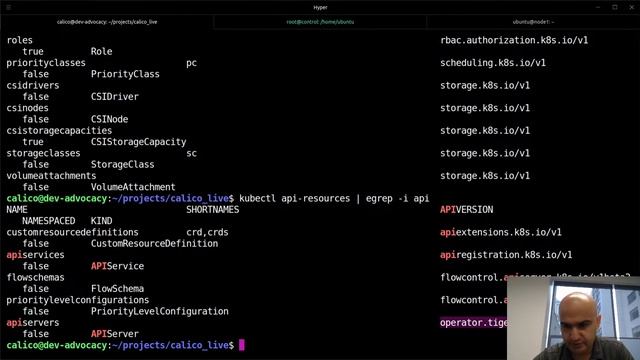Open the Hyper hamburger menu icon
The height and width of the screenshot is (360, 640).
8,7
